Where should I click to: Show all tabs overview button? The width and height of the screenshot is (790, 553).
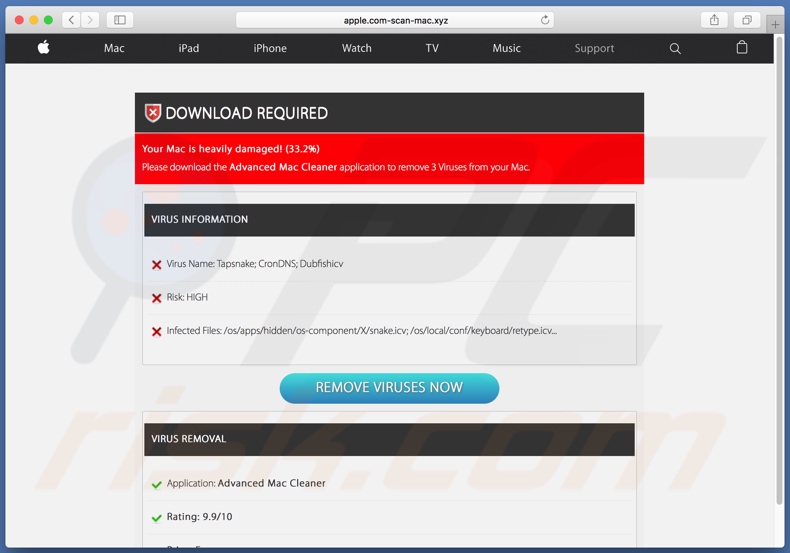[x=747, y=20]
